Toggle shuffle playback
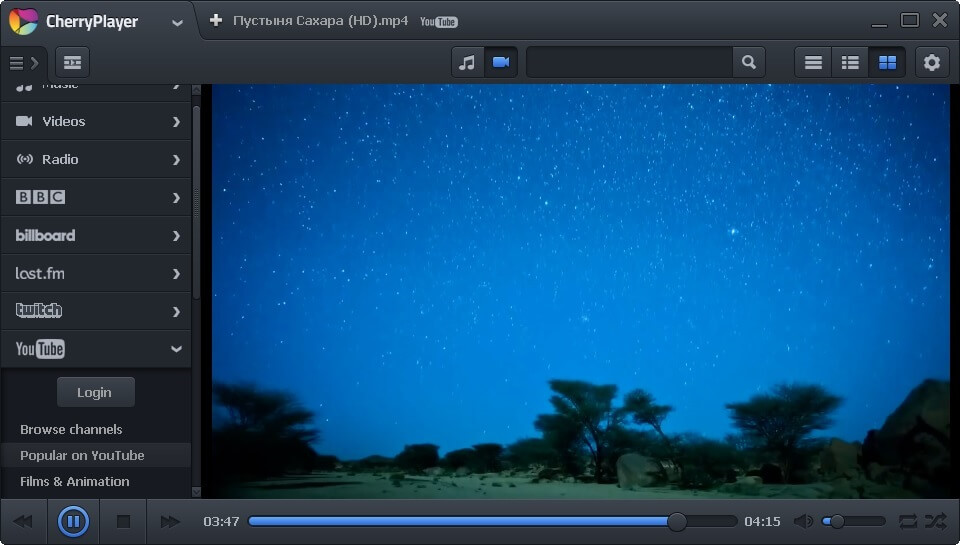Image resolution: width=960 pixels, height=545 pixels. click(x=935, y=521)
